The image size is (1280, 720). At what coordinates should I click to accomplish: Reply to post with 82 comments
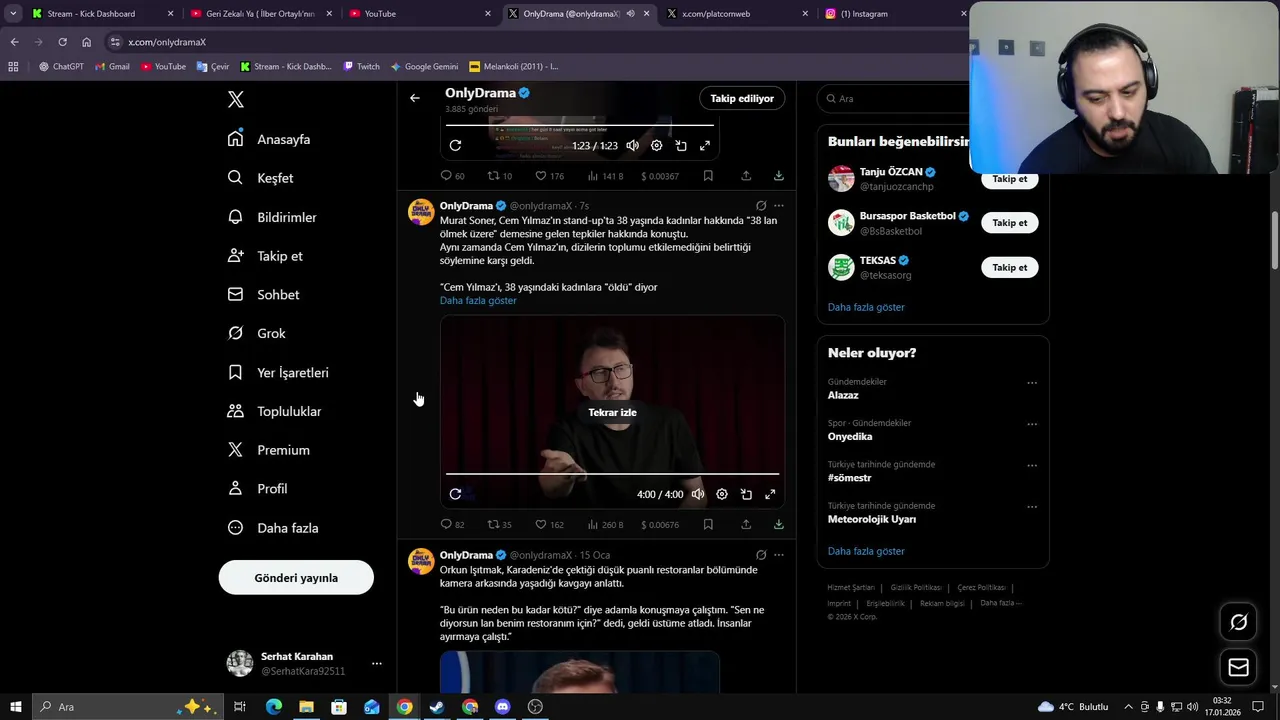tap(452, 524)
